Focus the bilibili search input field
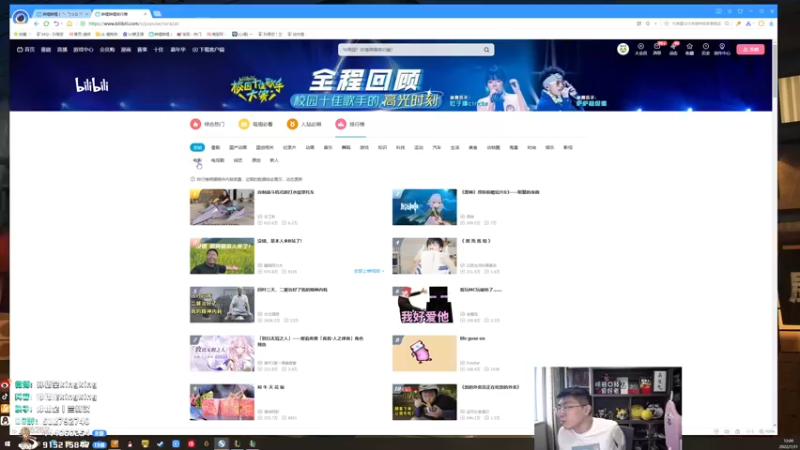The height and width of the screenshot is (450, 800). pos(411,50)
